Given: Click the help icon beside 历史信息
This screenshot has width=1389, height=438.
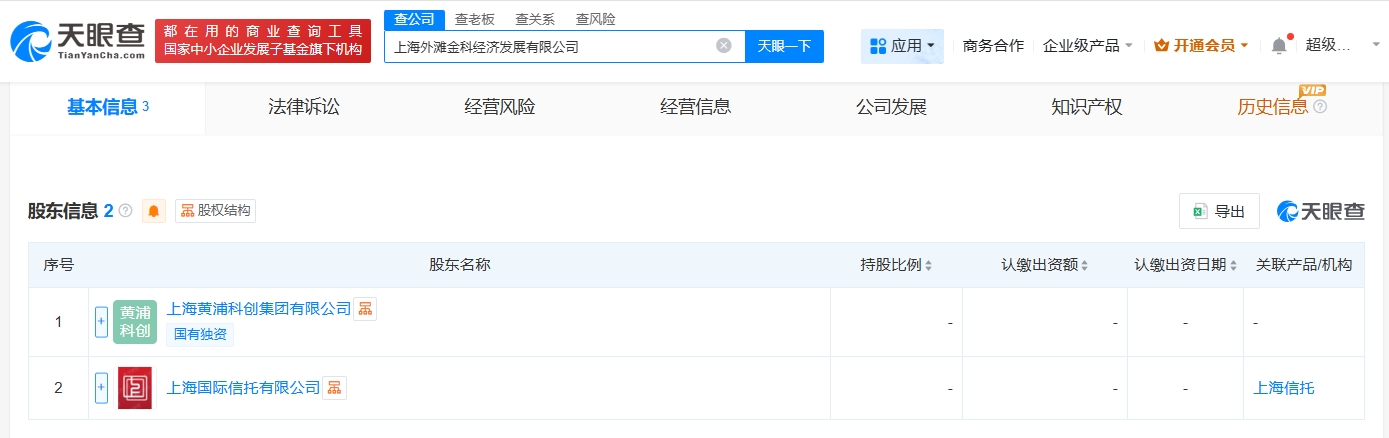Looking at the screenshot, I should (1320, 107).
